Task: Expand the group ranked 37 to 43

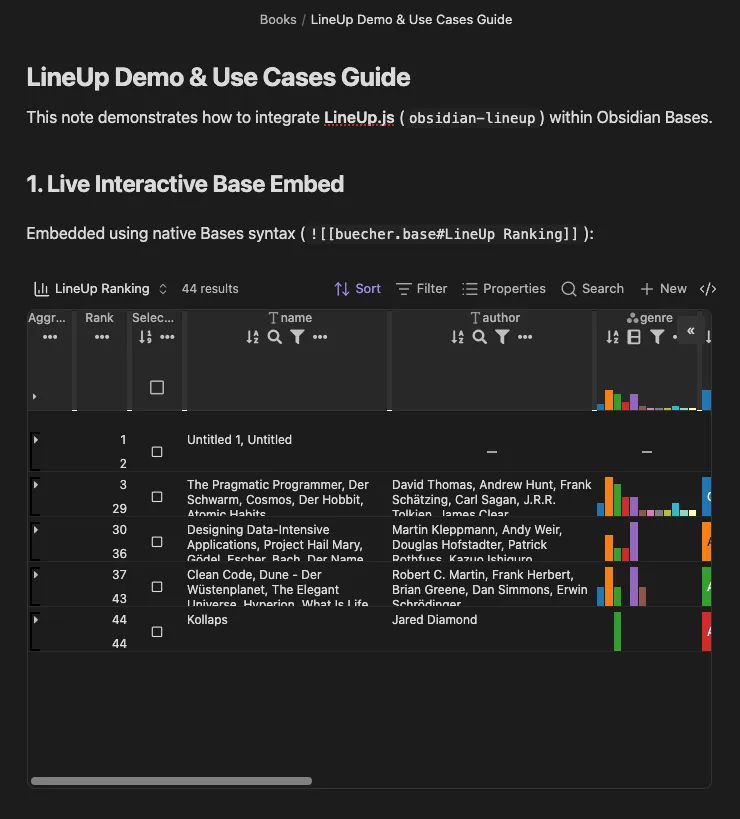Action: (36, 575)
